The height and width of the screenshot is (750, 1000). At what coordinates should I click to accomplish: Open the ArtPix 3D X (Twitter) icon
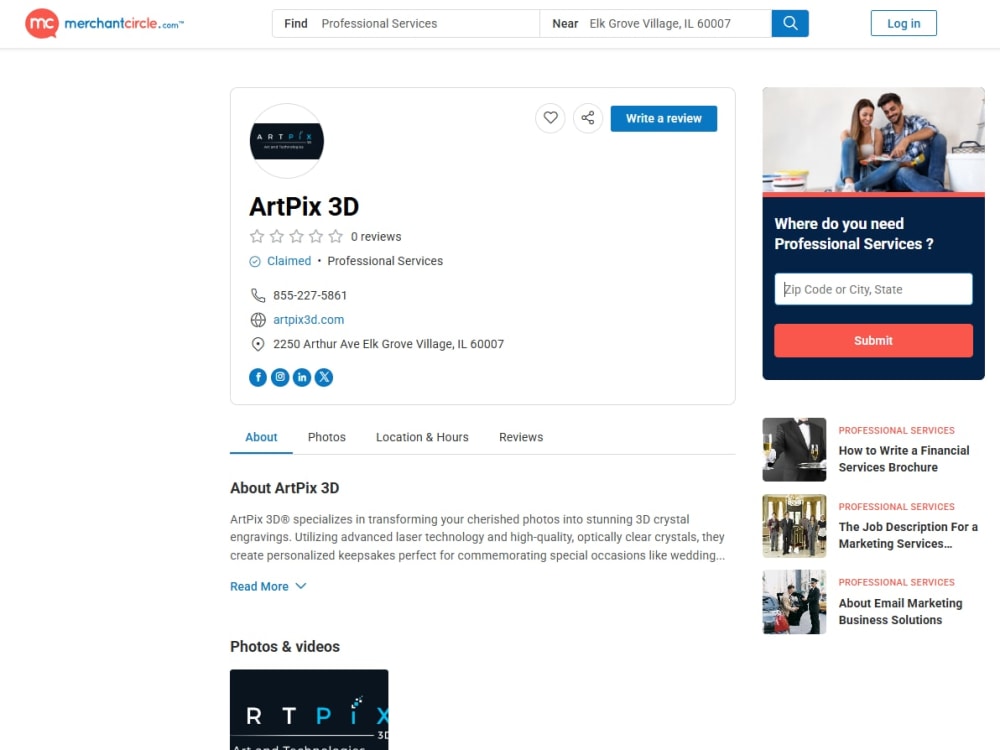[324, 378]
